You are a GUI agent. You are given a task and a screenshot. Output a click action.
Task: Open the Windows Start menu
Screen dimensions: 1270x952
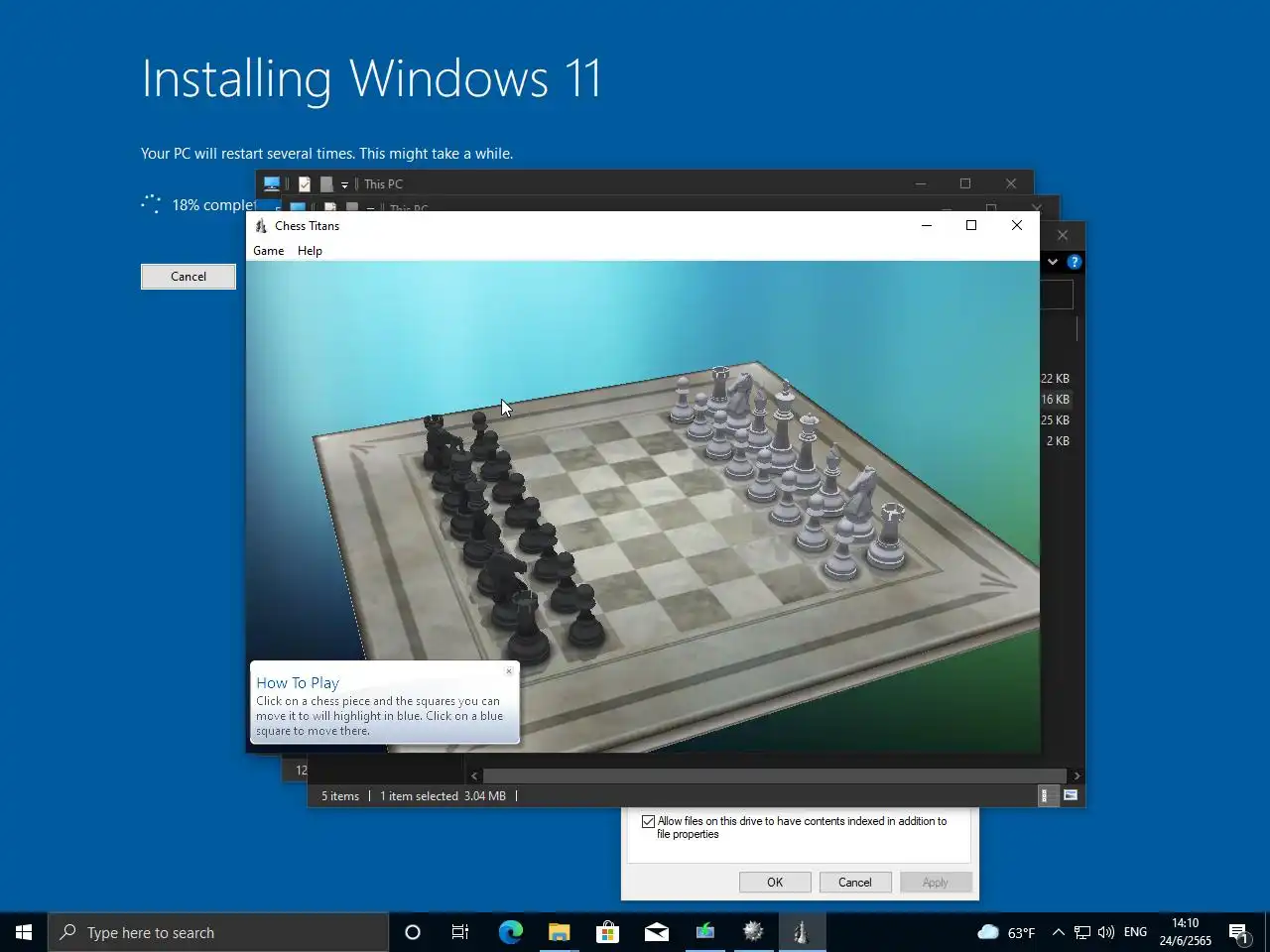coord(24,932)
